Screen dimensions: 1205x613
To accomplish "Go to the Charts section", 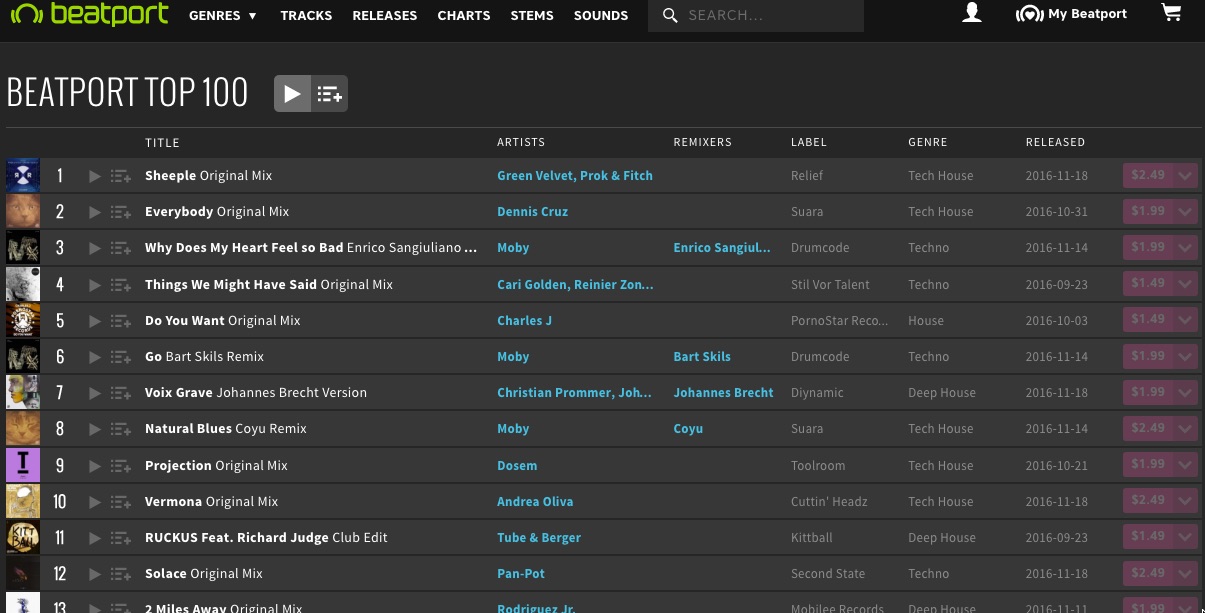I will [463, 16].
